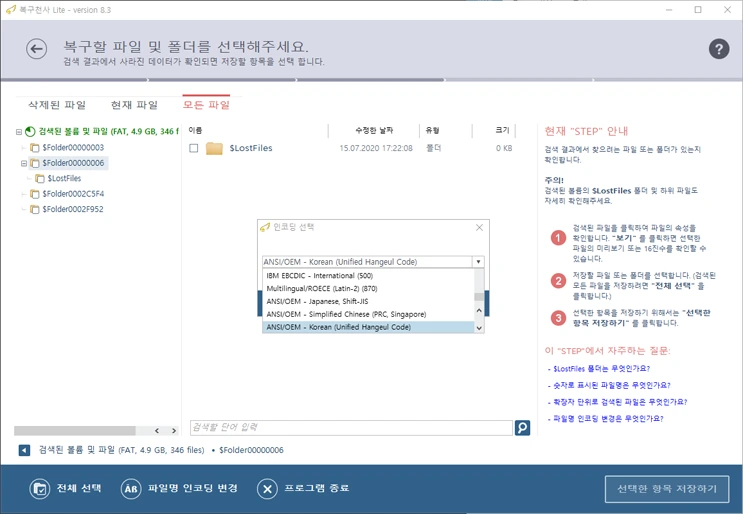Click the tree horizontal scrollbar thumb

75,431
